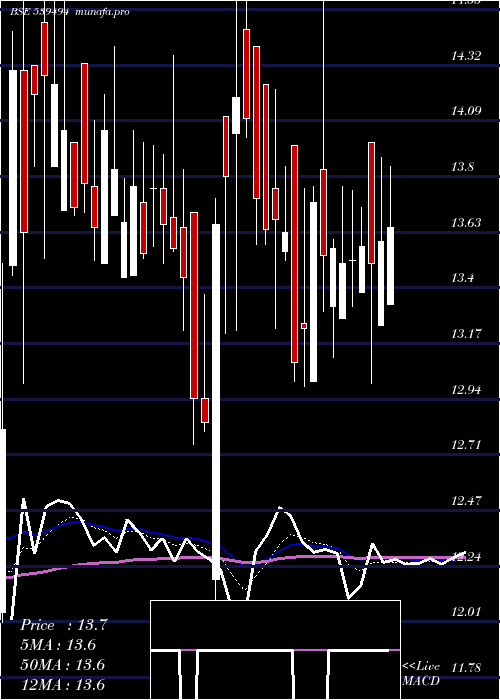Image resolution: width=500 pixels, height=700 pixels.
Task: Select the 12.71 price axis label
Action: [x=466, y=445]
